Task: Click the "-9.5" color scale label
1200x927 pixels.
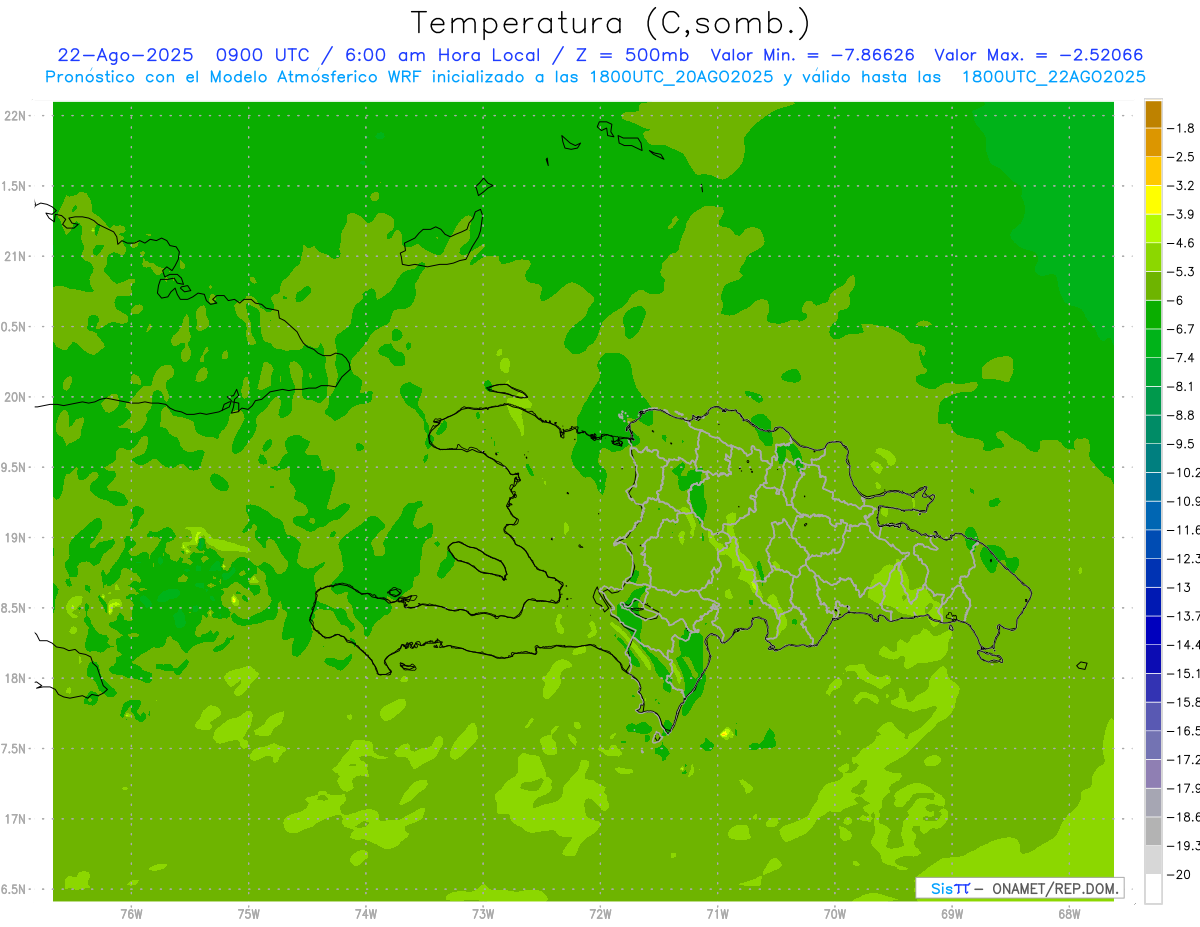Action: (x=1181, y=444)
